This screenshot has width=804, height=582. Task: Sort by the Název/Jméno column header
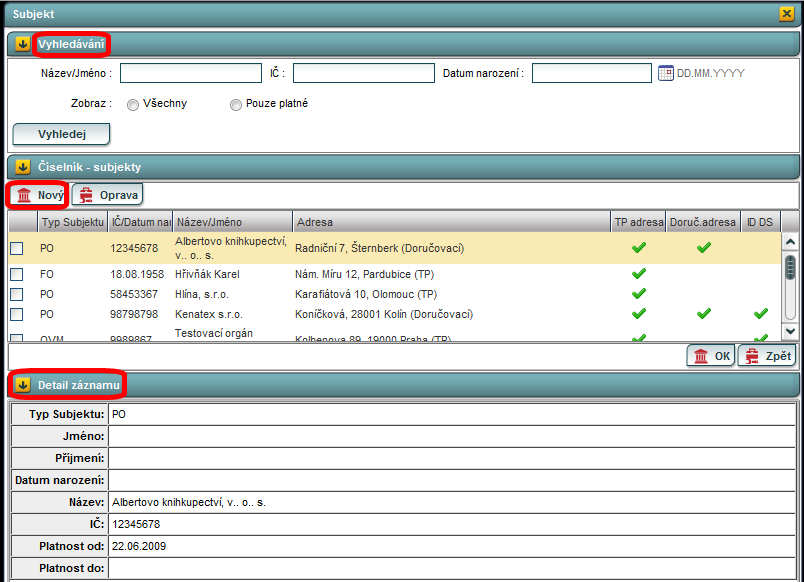coord(233,222)
